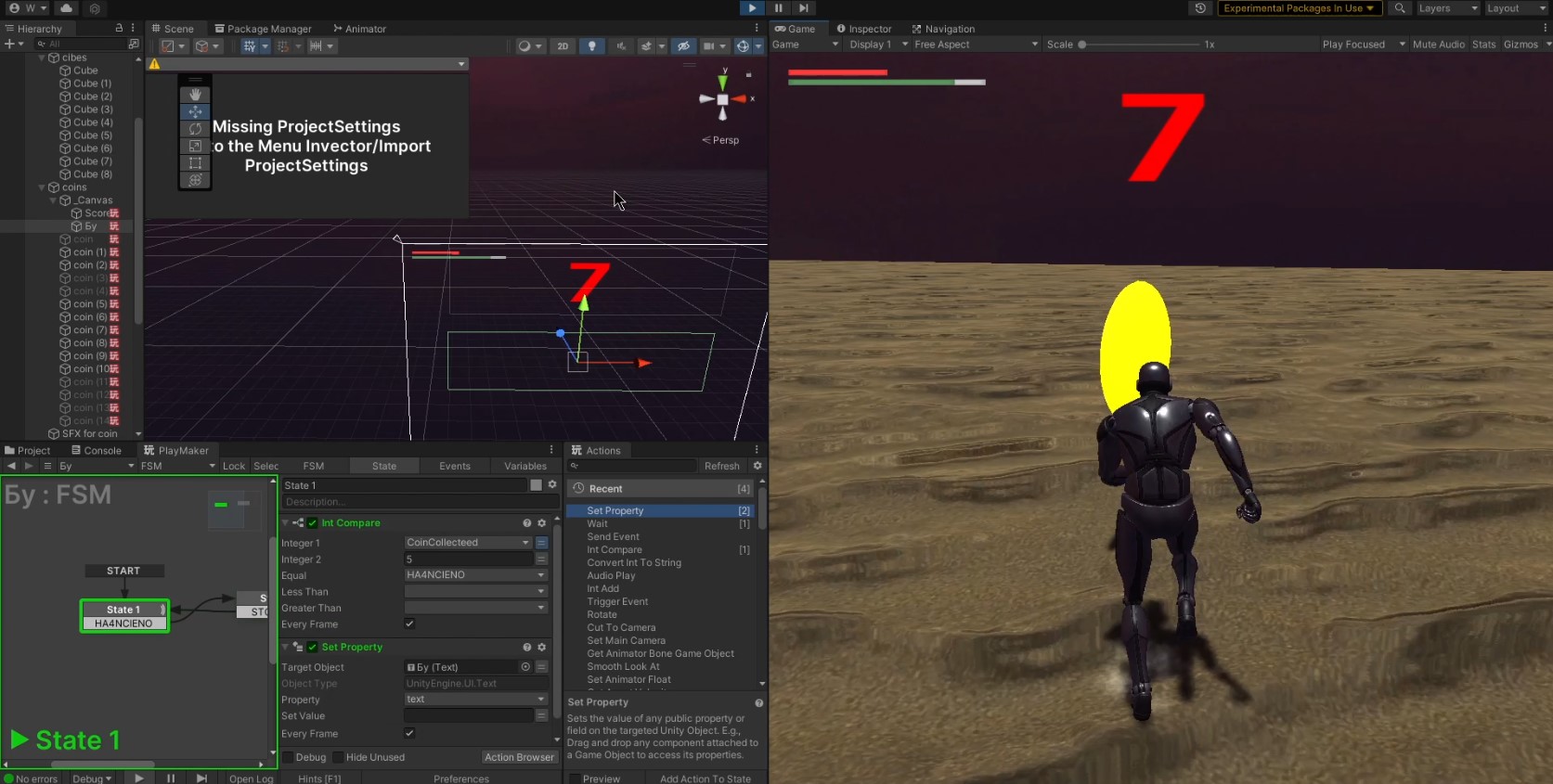Select the Move tool in scene overlay

(195, 111)
